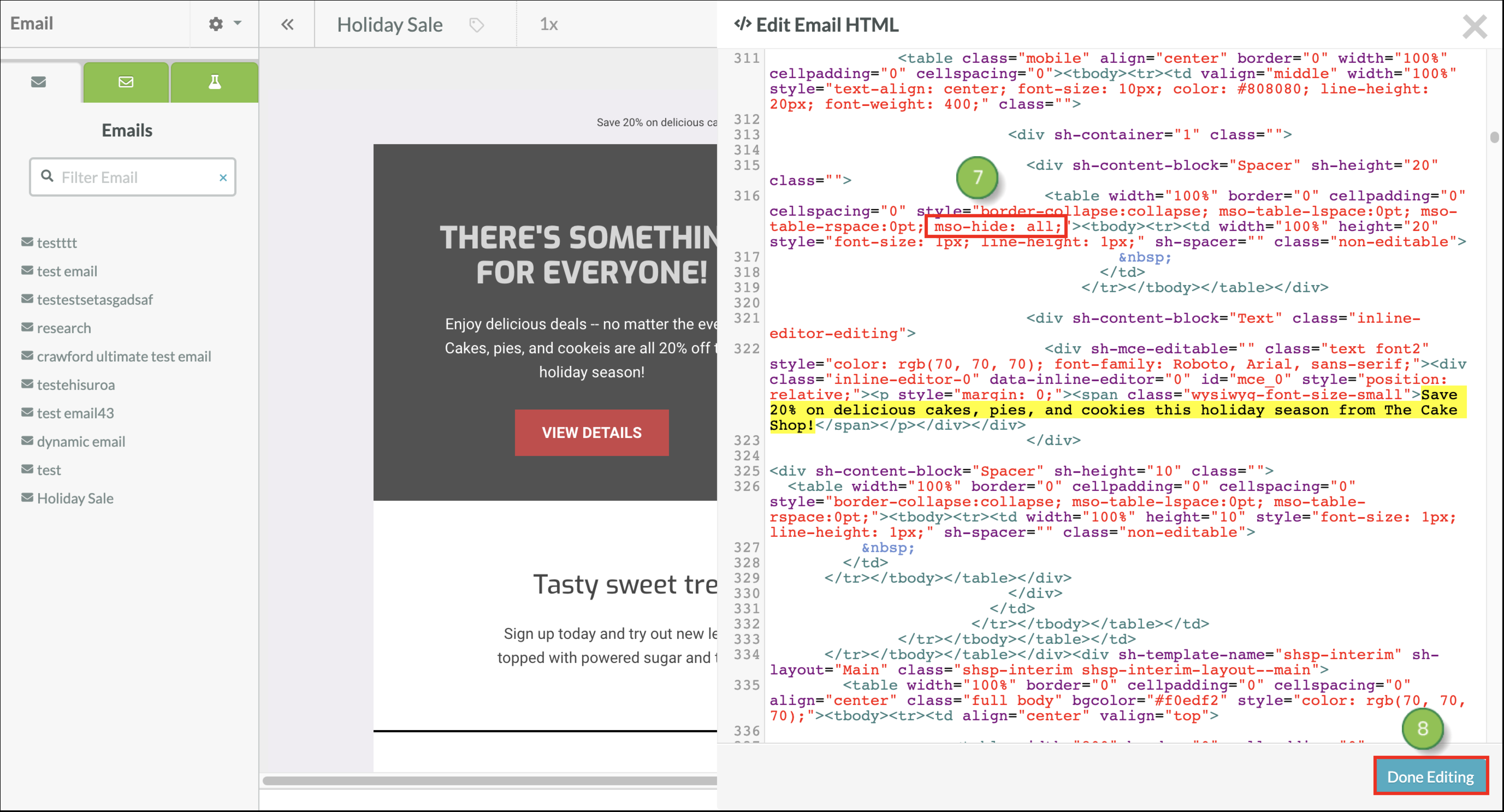Click preheader text 'Save 20% on delicious ca'
1504x812 pixels.
(656, 123)
